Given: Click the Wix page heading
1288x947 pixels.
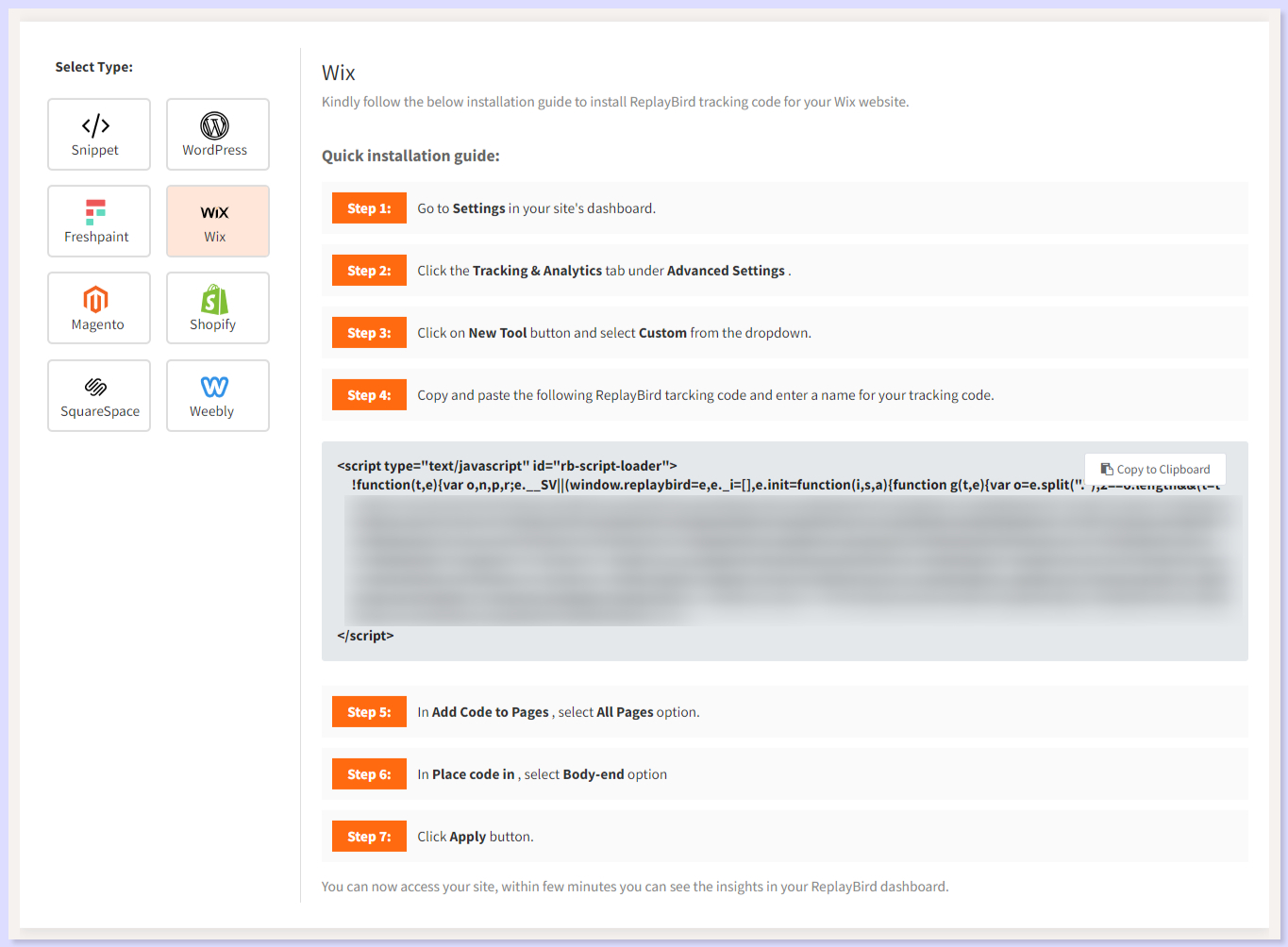Looking at the screenshot, I should (338, 72).
